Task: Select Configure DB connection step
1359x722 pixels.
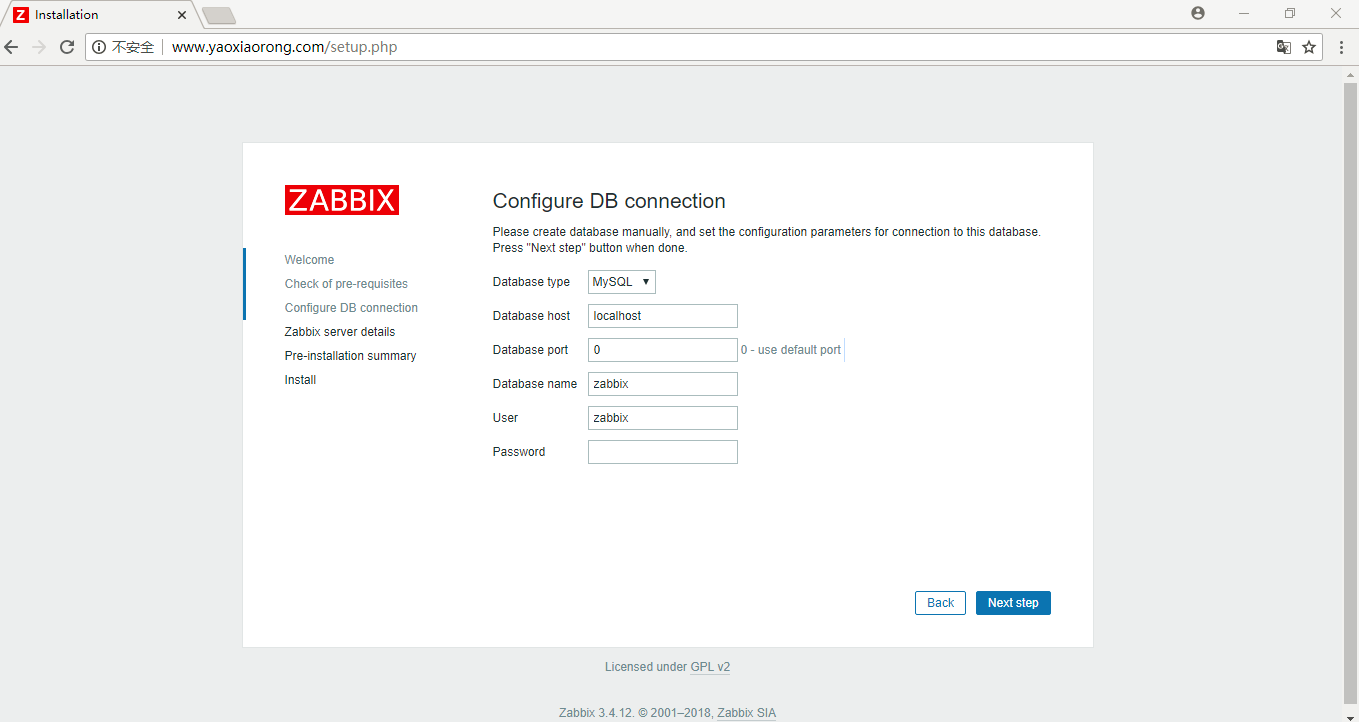Action: point(351,308)
